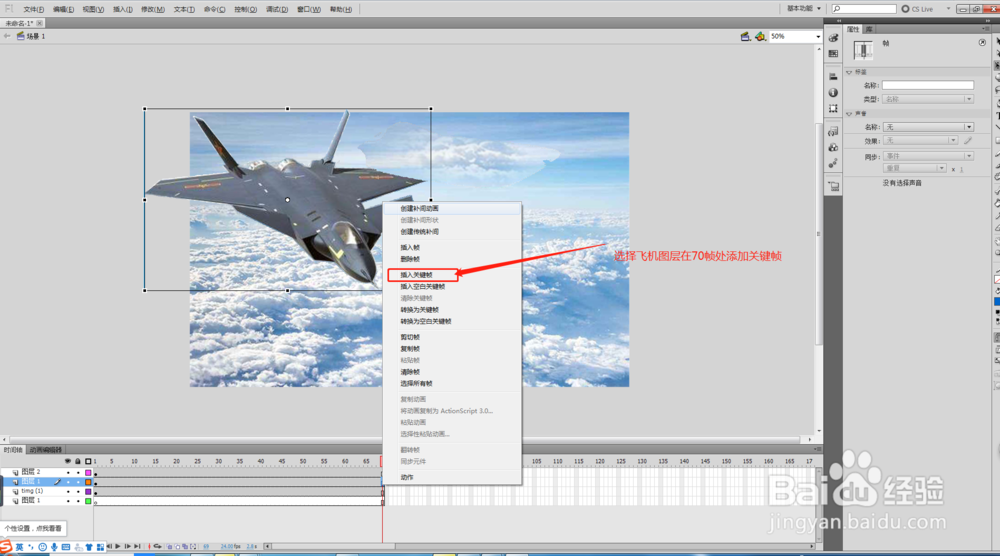Screen dimensions: 1000x556
Task: Open the 50% stage zoom dropdown
Action: (x=818, y=37)
